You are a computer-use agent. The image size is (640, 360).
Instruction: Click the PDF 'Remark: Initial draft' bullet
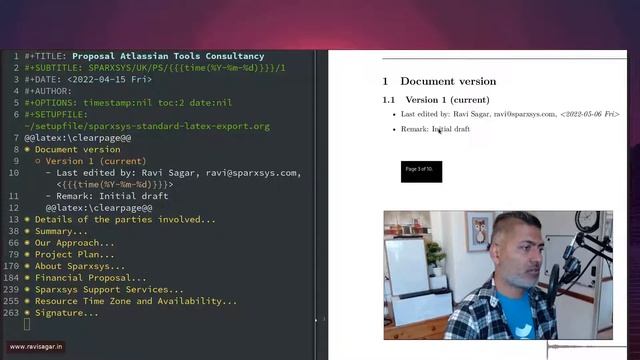pos(431,129)
